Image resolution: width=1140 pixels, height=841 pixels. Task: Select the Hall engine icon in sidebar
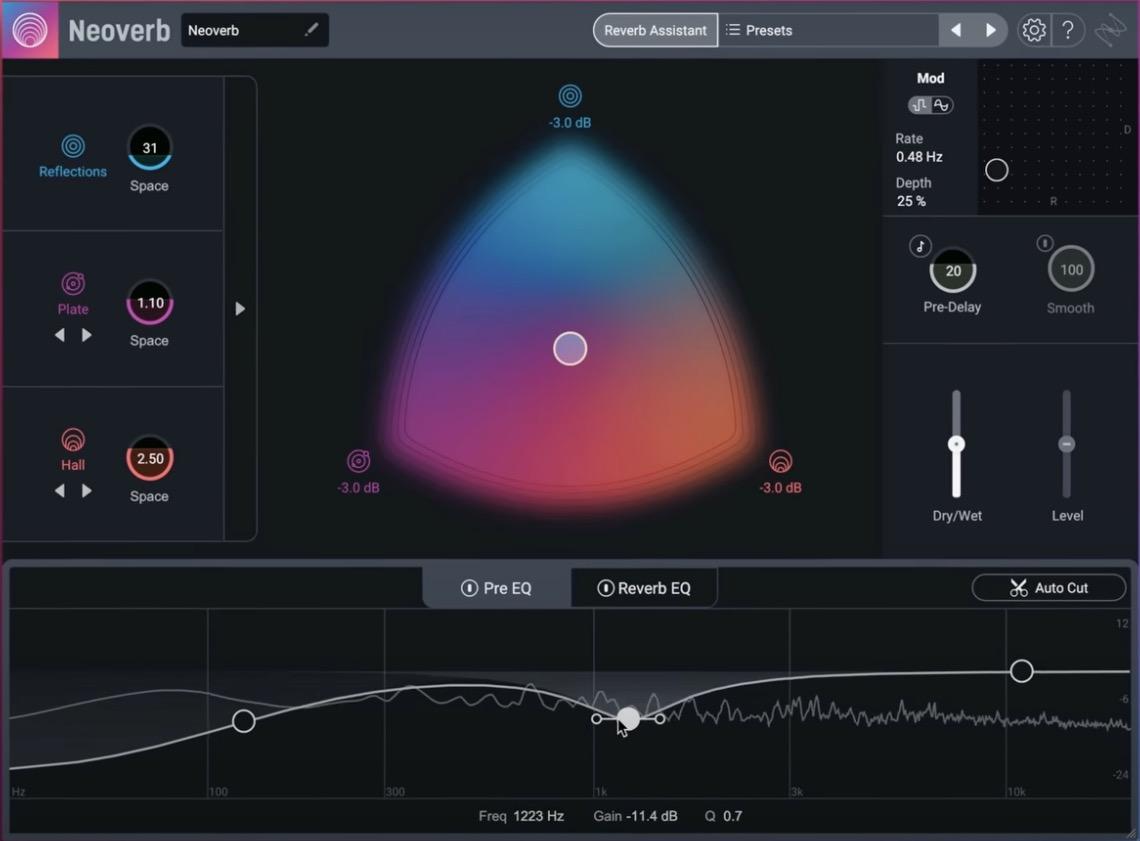[x=73, y=440]
